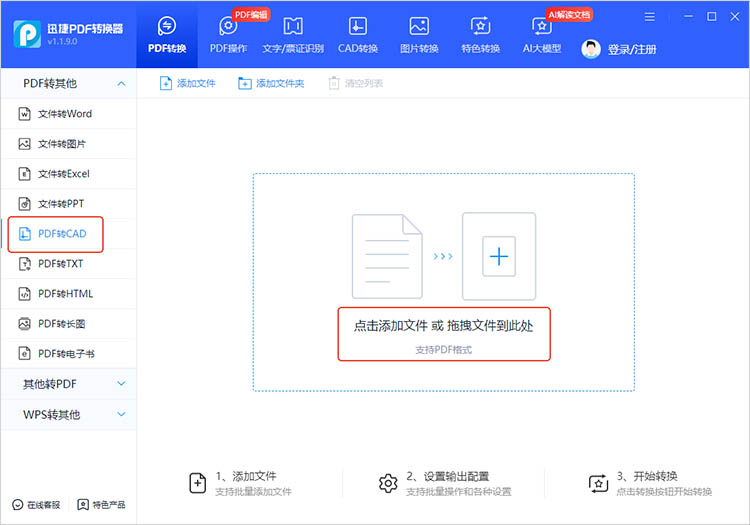This screenshot has width=750, height=525.
Task: Click the user avatar icon
Action: click(x=591, y=49)
